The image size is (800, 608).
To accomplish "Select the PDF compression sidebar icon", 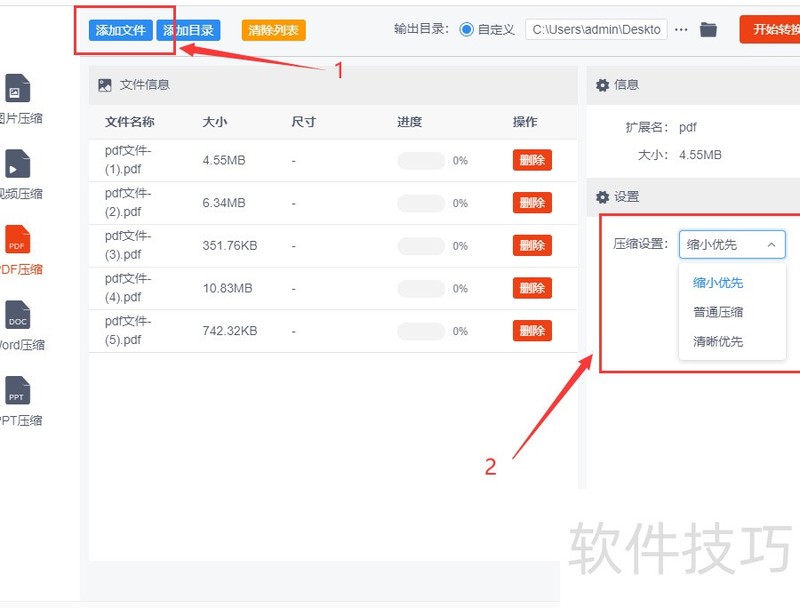I will (17, 241).
